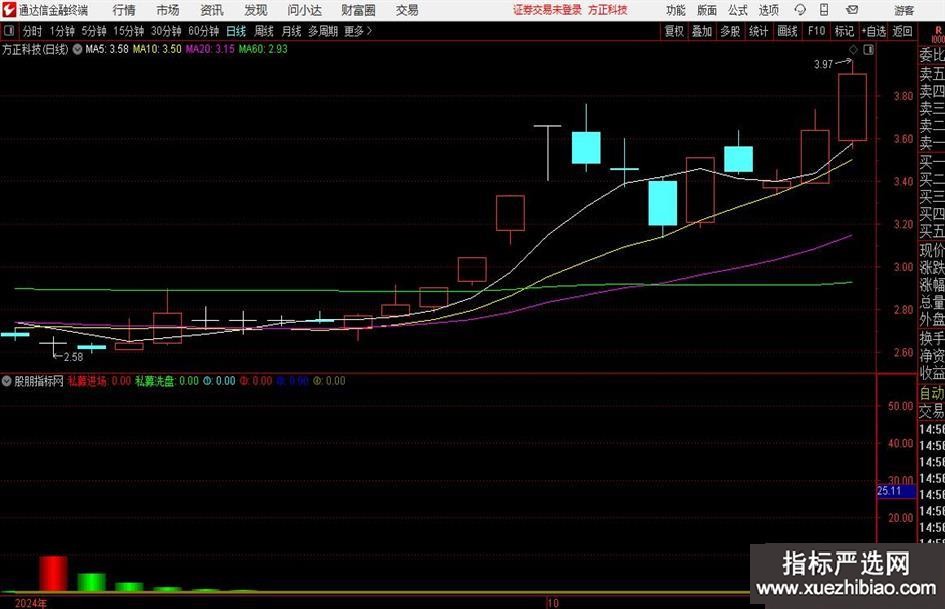The height and width of the screenshot is (609, 945).
Task: Click the 统计 statistics button
Action: coord(758,31)
